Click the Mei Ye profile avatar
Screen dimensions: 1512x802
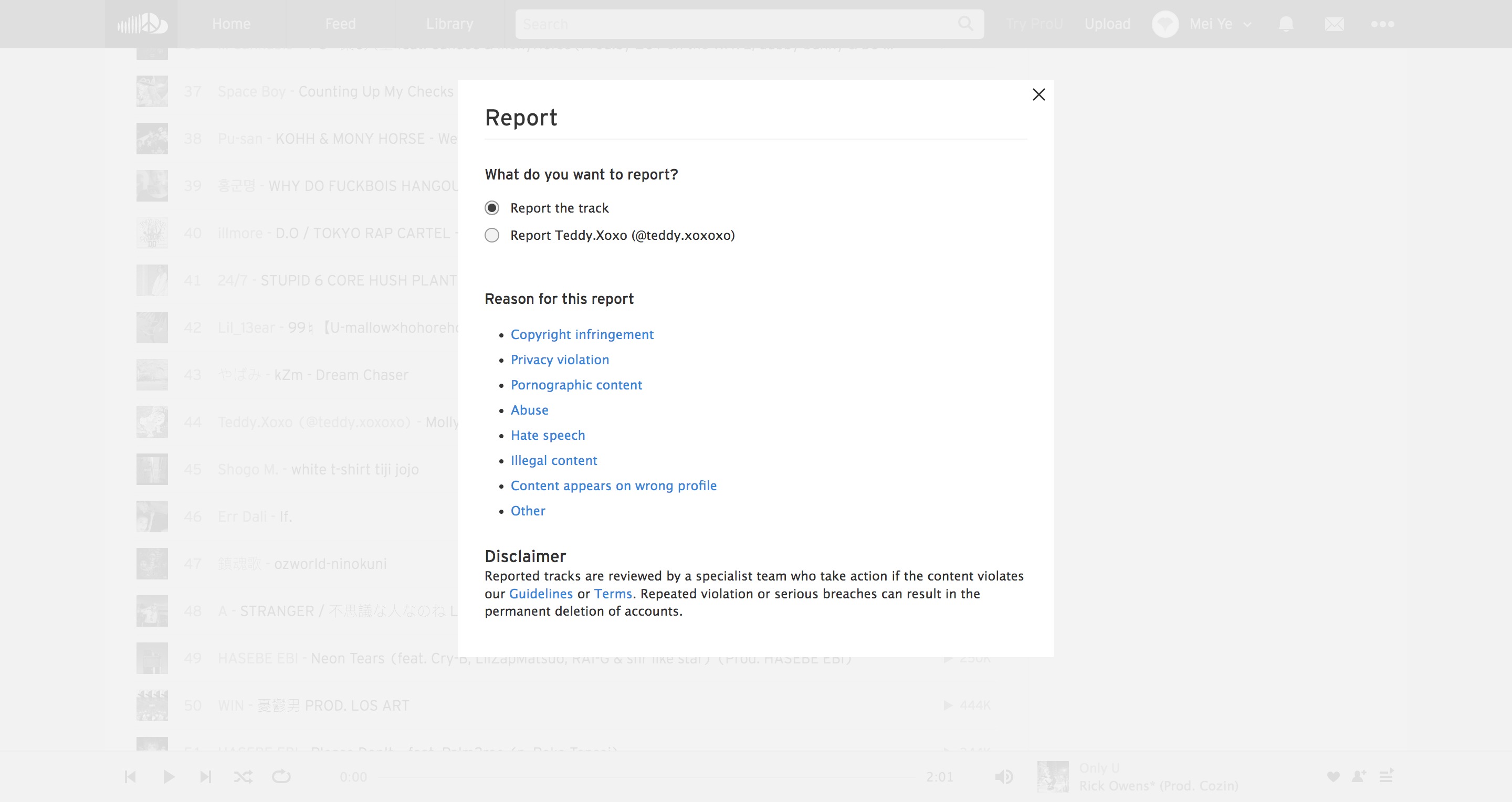(x=1165, y=24)
